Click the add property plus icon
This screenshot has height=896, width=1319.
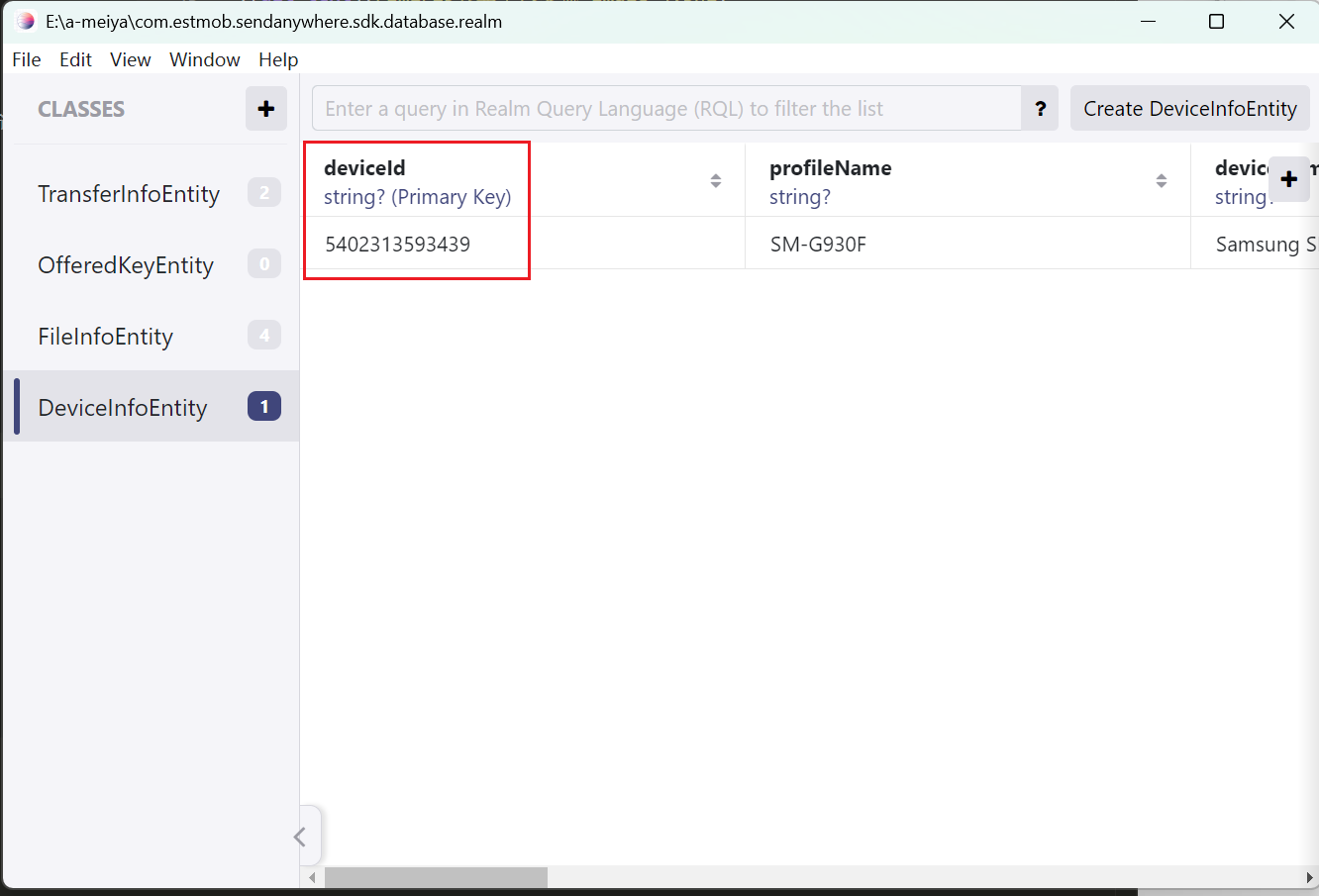pos(1288,179)
